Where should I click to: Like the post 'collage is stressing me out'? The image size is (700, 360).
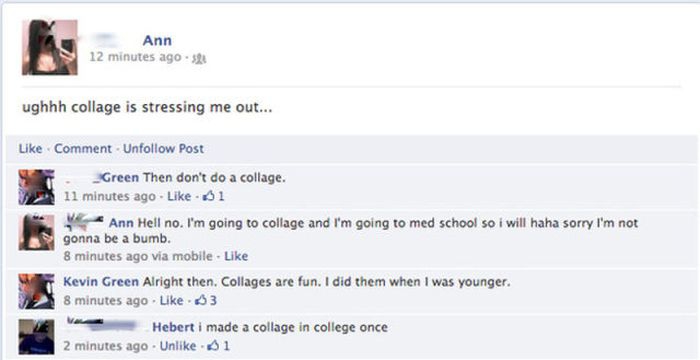[x=30, y=148]
